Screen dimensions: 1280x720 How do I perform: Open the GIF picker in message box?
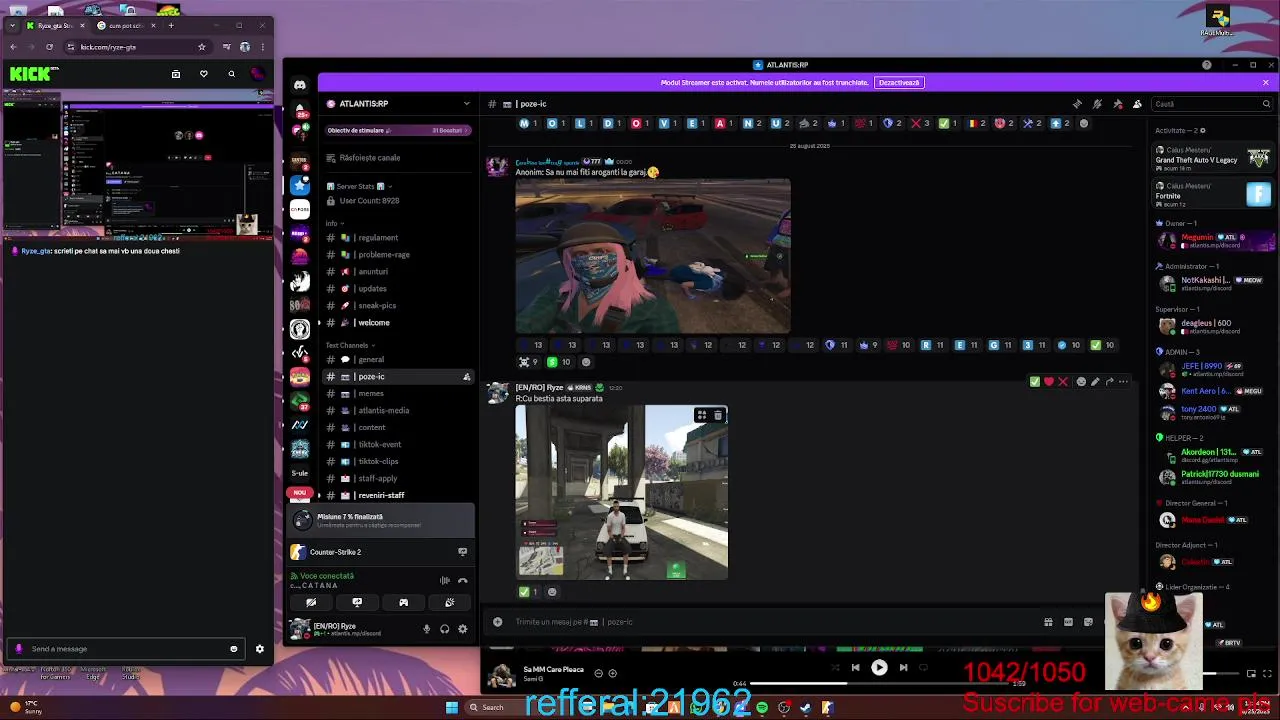point(1068,622)
